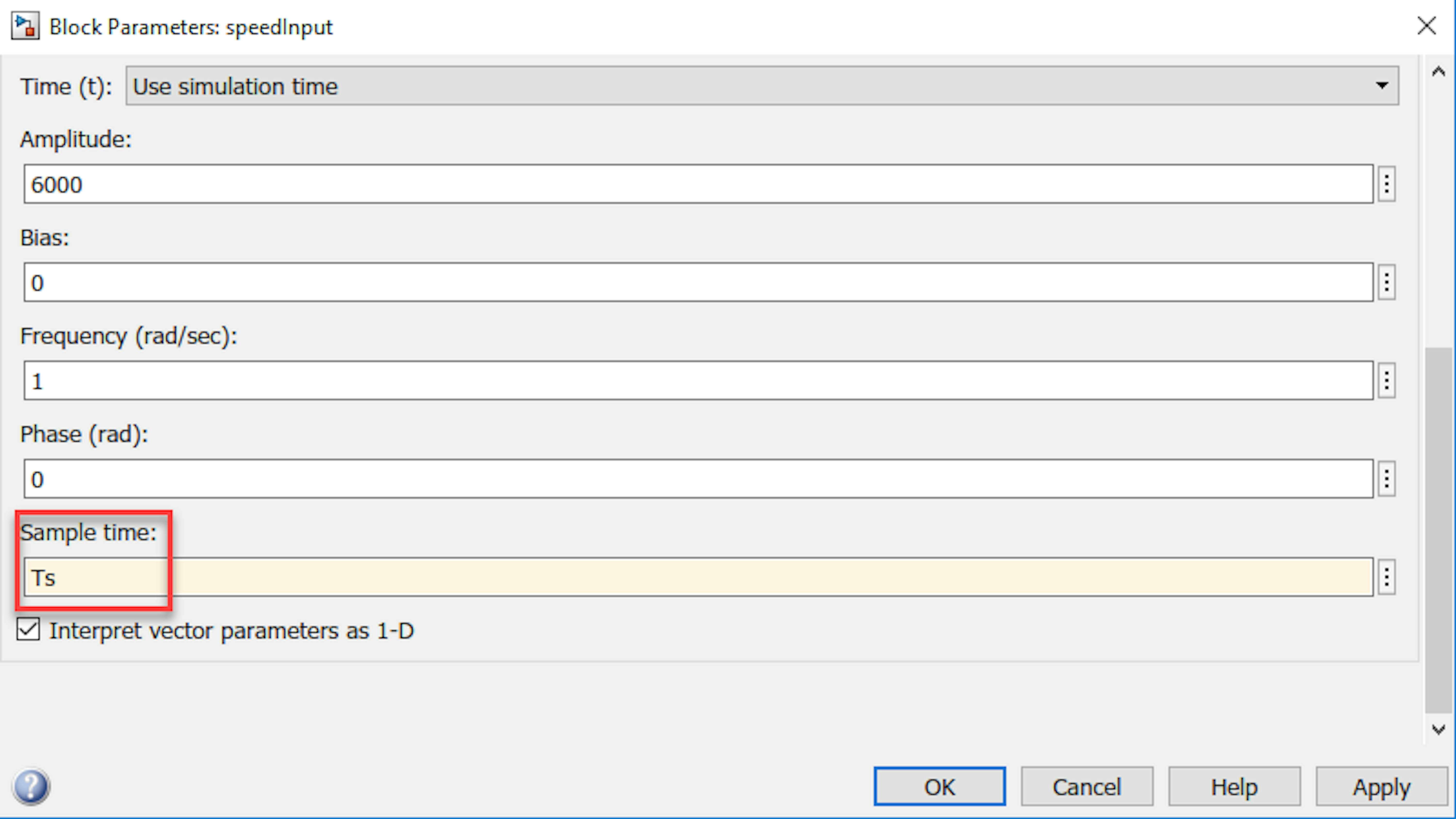Open the blue question mark help icon
This screenshot has width=1456, height=819.
[31, 786]
